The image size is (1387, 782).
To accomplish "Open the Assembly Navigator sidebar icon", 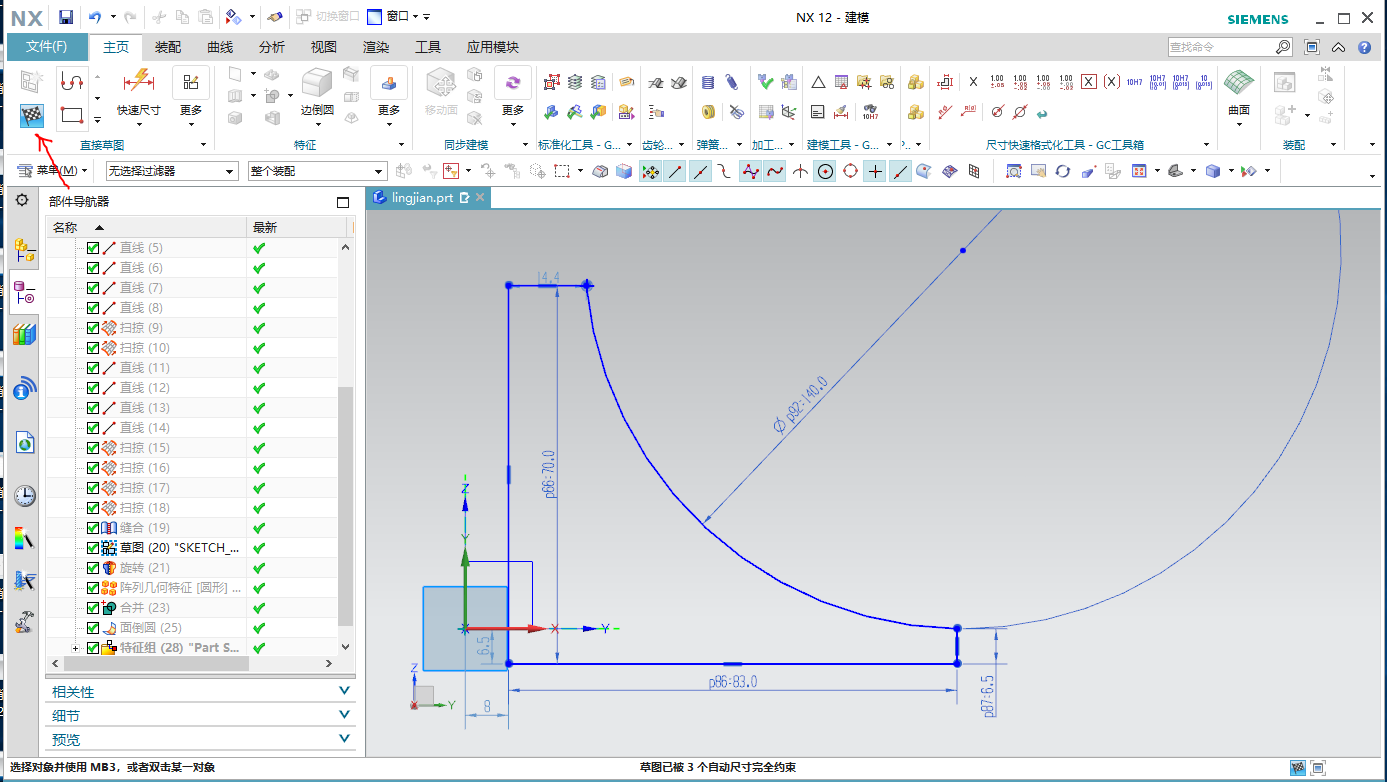I will pyautogui.click(x=25, y=251).
